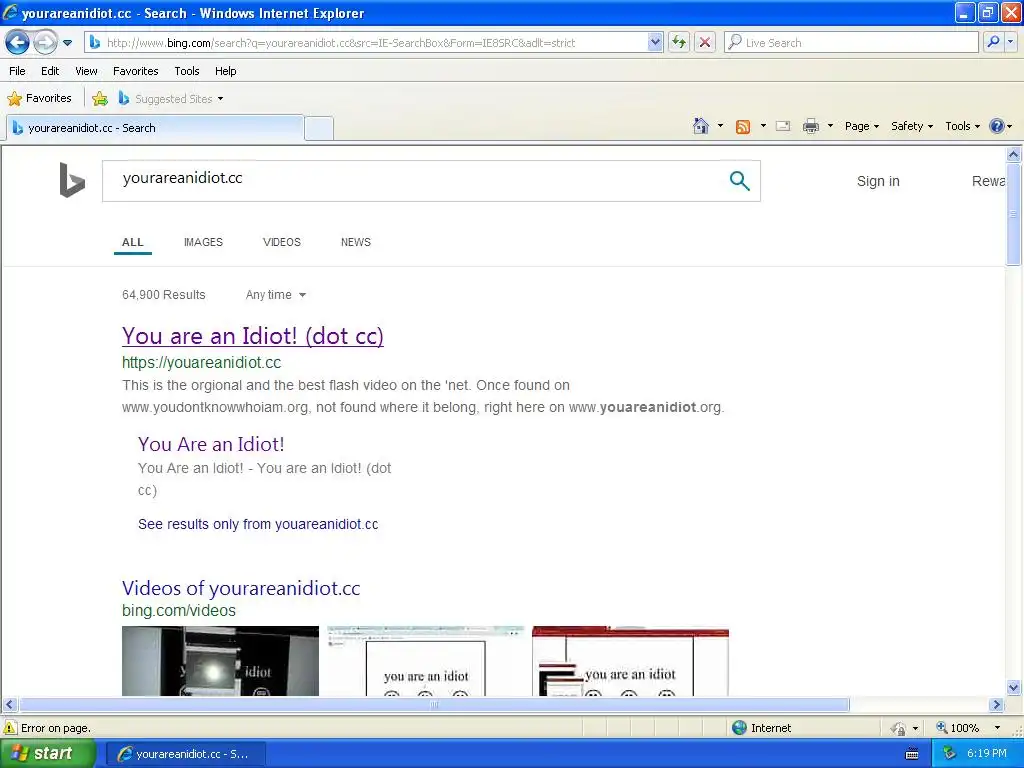
Task: Open the second white video thumbnail
Action: coord(425,661)
